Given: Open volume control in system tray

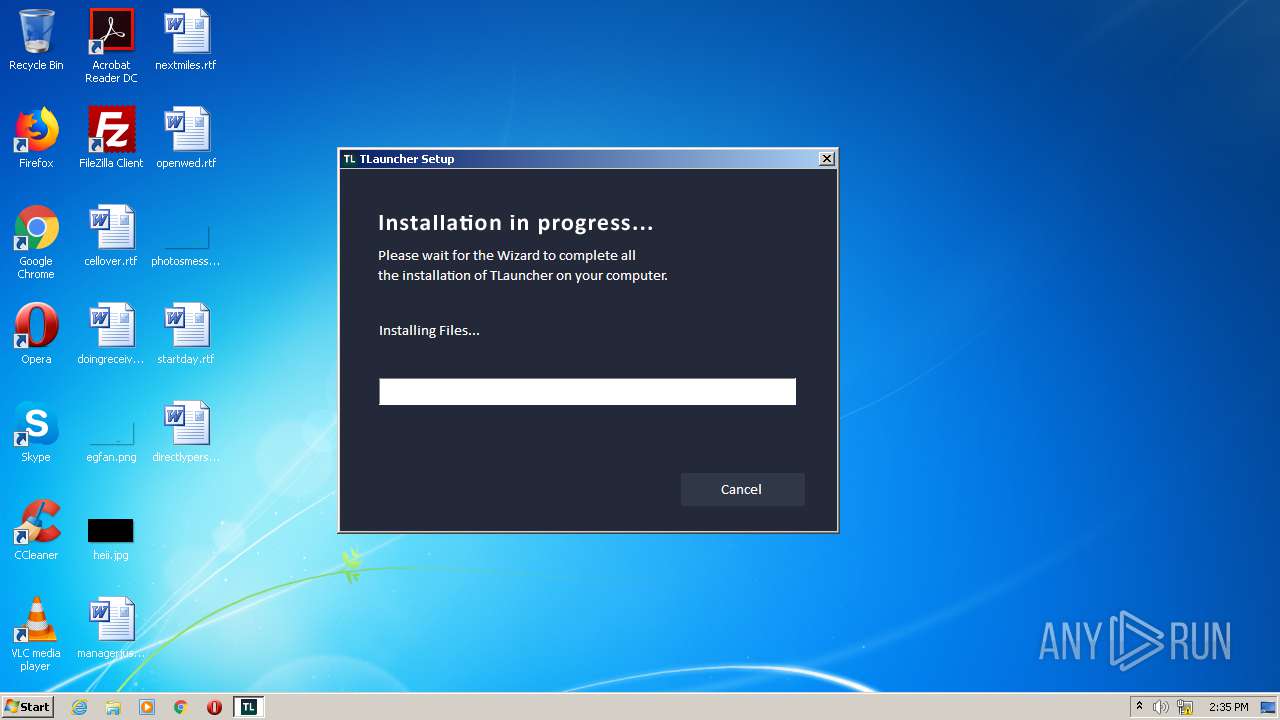Looking at the screenshot, I should click(x=1161, y=707).
